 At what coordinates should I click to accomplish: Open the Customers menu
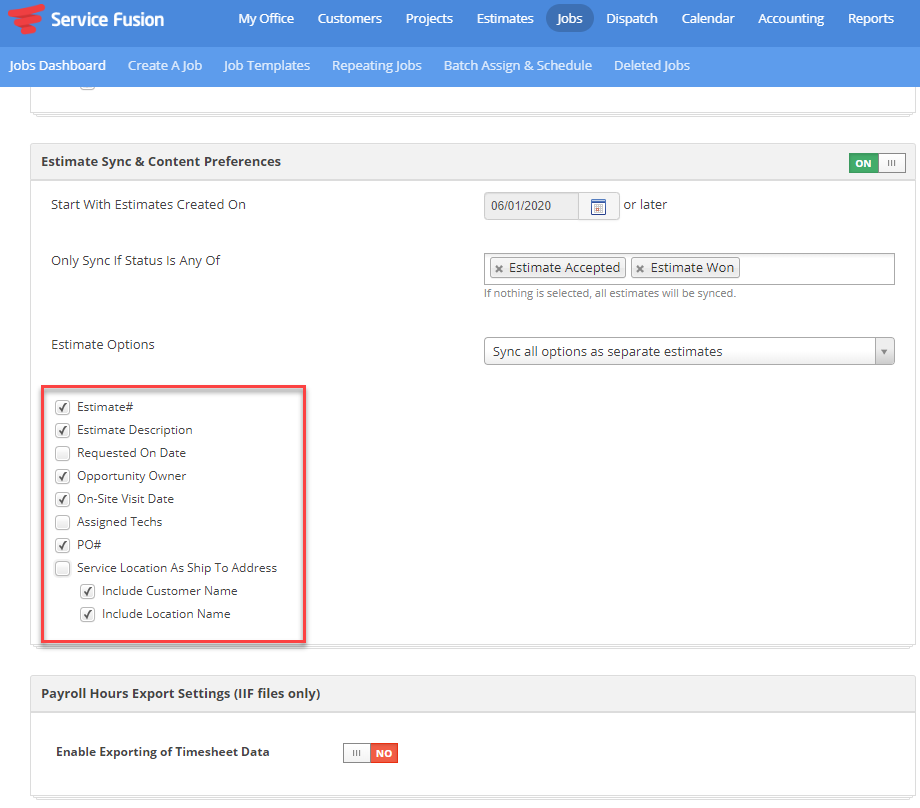point(350,18)
